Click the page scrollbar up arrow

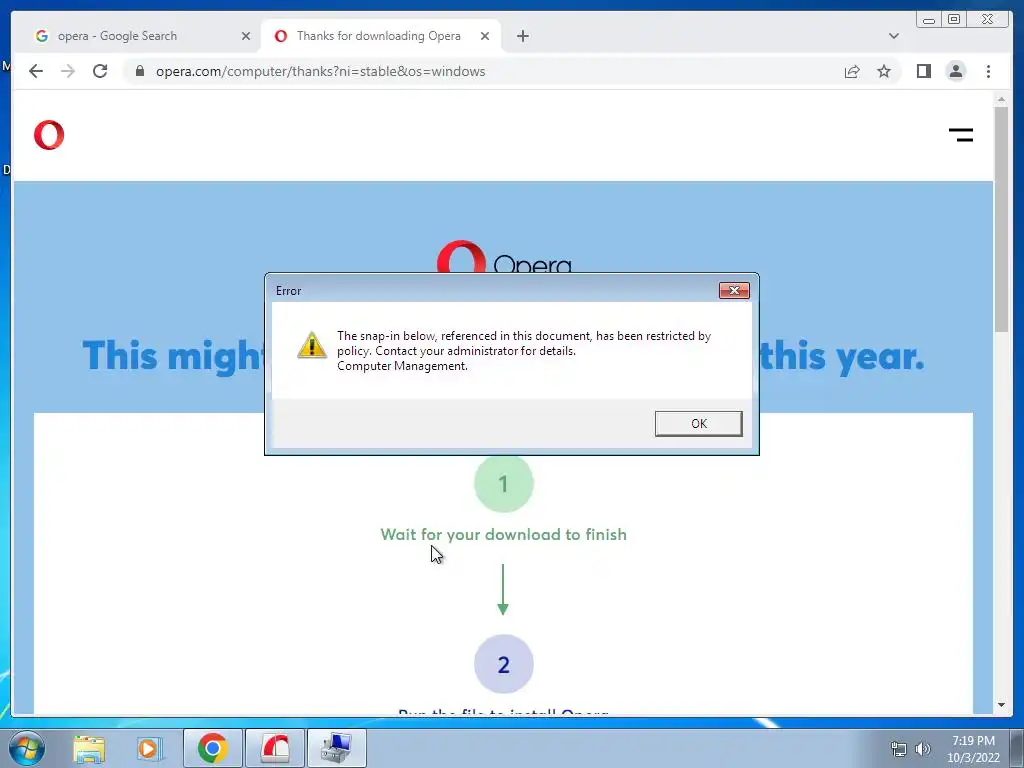[1001, 99]
